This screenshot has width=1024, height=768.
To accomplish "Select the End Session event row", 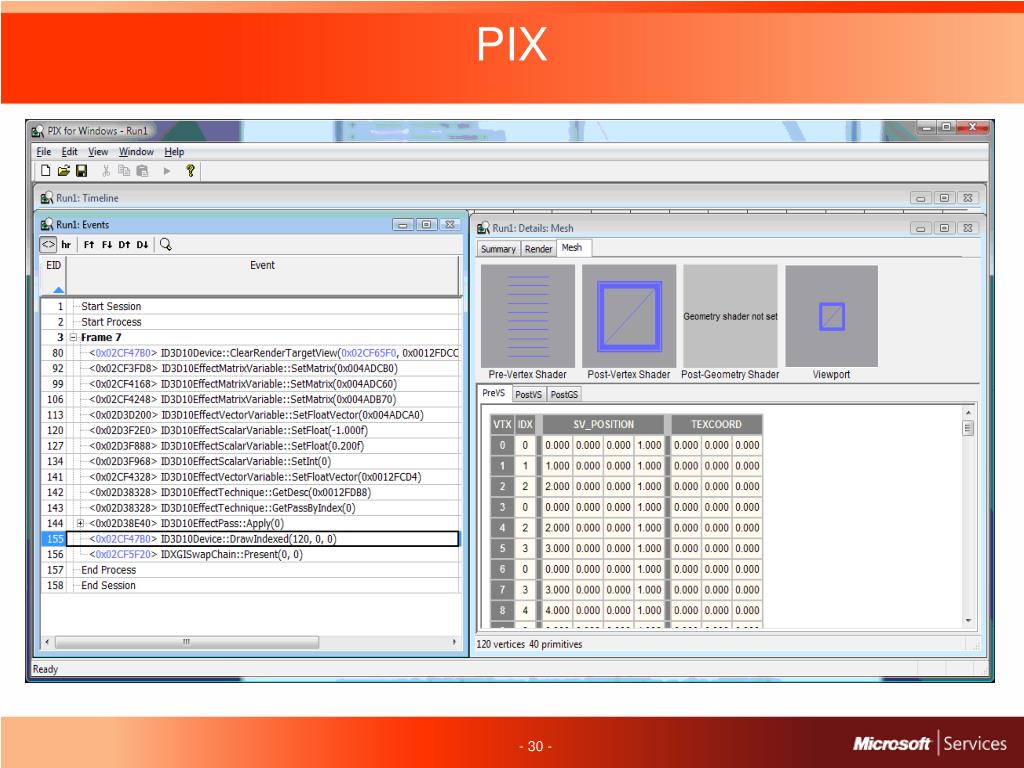I will pos(250,586).
